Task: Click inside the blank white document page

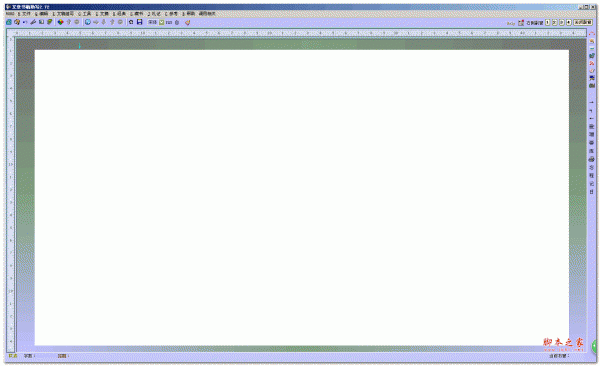Action: [x=302, y=197]
